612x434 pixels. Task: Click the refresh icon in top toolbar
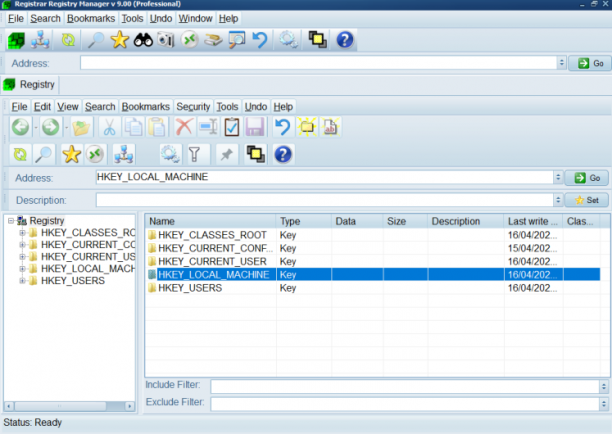[x=68, y=40]
